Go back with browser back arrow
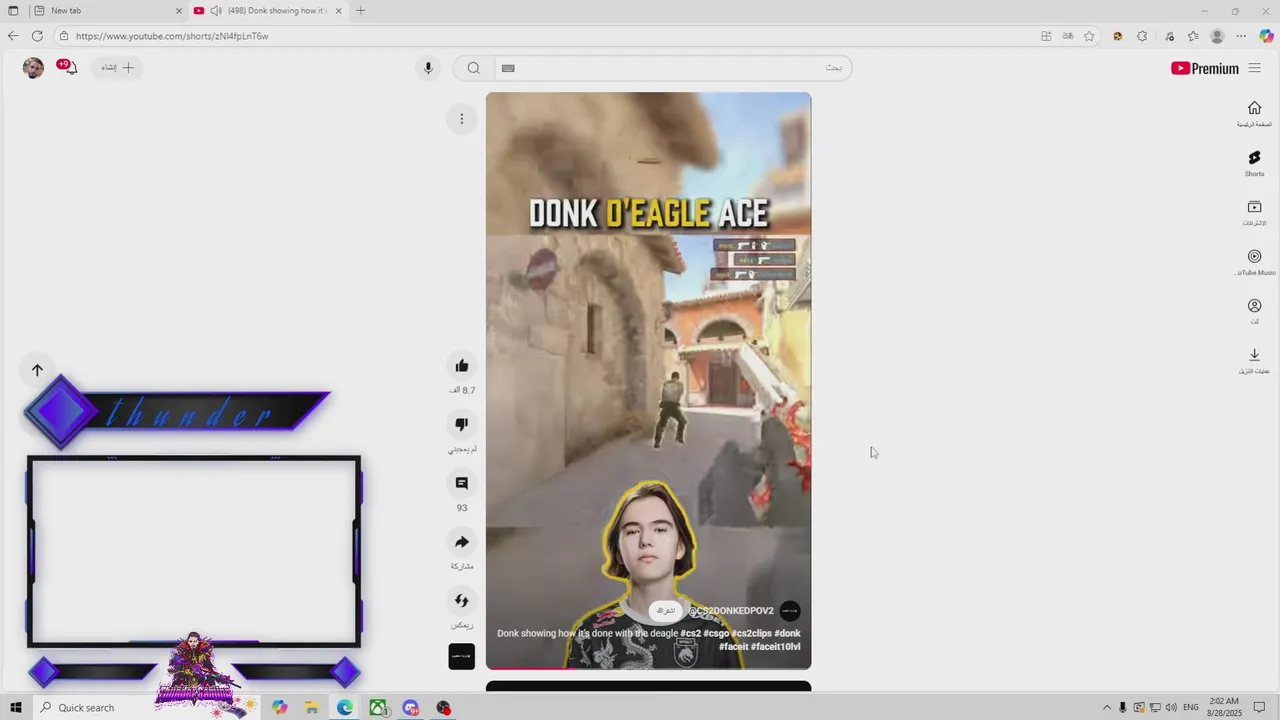The width and height of the screenshot is (1280, 720). [12, 36]
